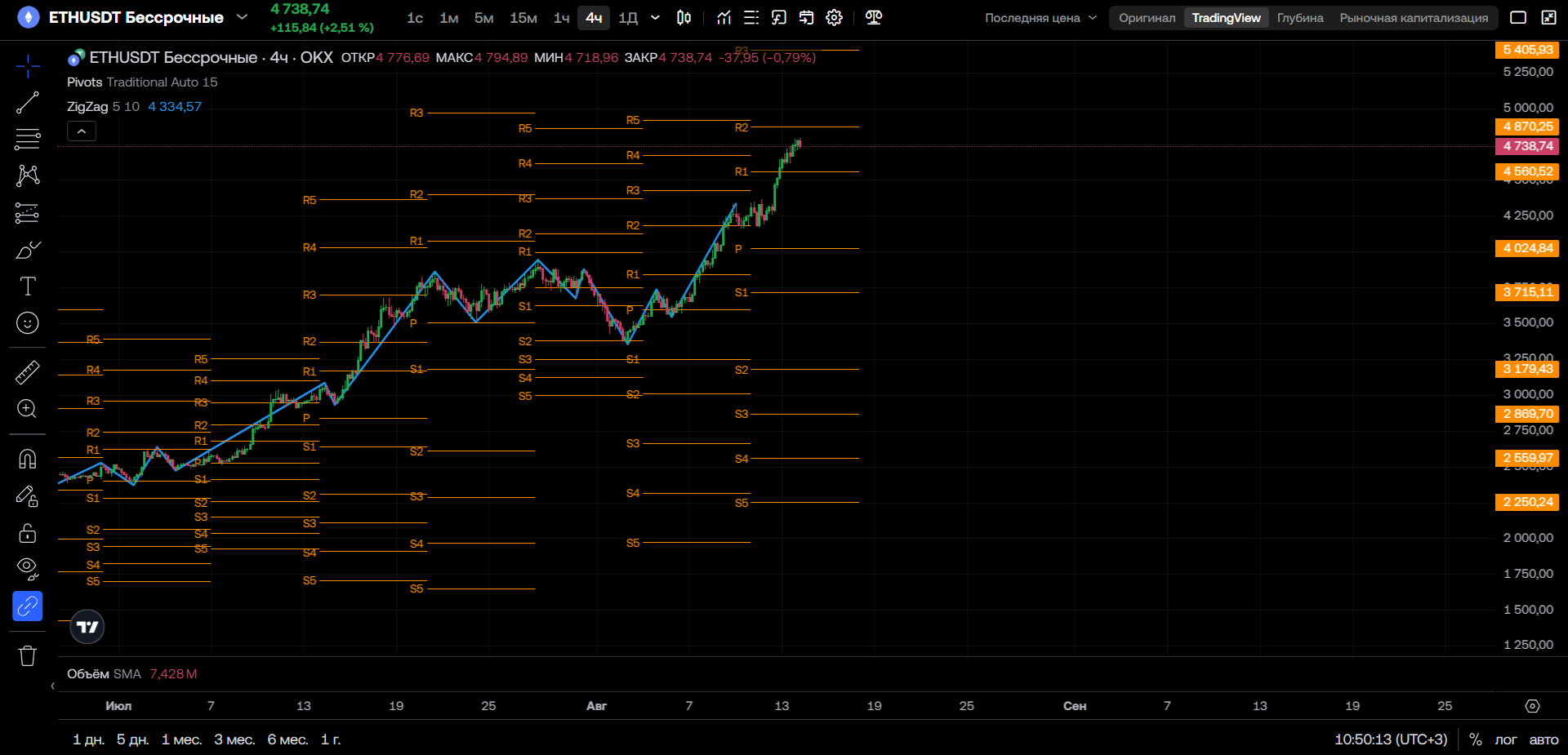Open the indicators menu
The width and height of the screenshot is (1568, 755).
tap(724, 17)
